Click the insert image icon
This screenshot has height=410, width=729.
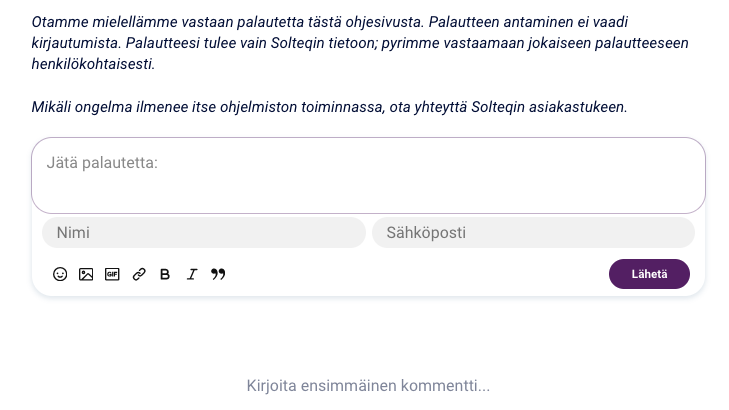86,274
